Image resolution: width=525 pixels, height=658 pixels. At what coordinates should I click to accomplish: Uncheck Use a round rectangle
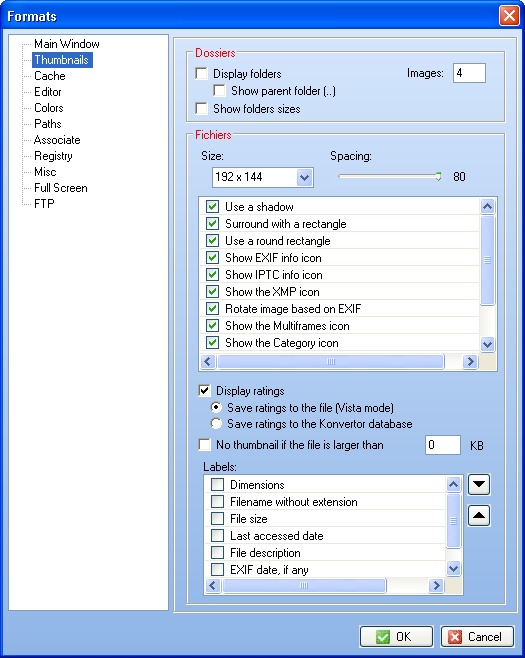(x=212, y=240)
